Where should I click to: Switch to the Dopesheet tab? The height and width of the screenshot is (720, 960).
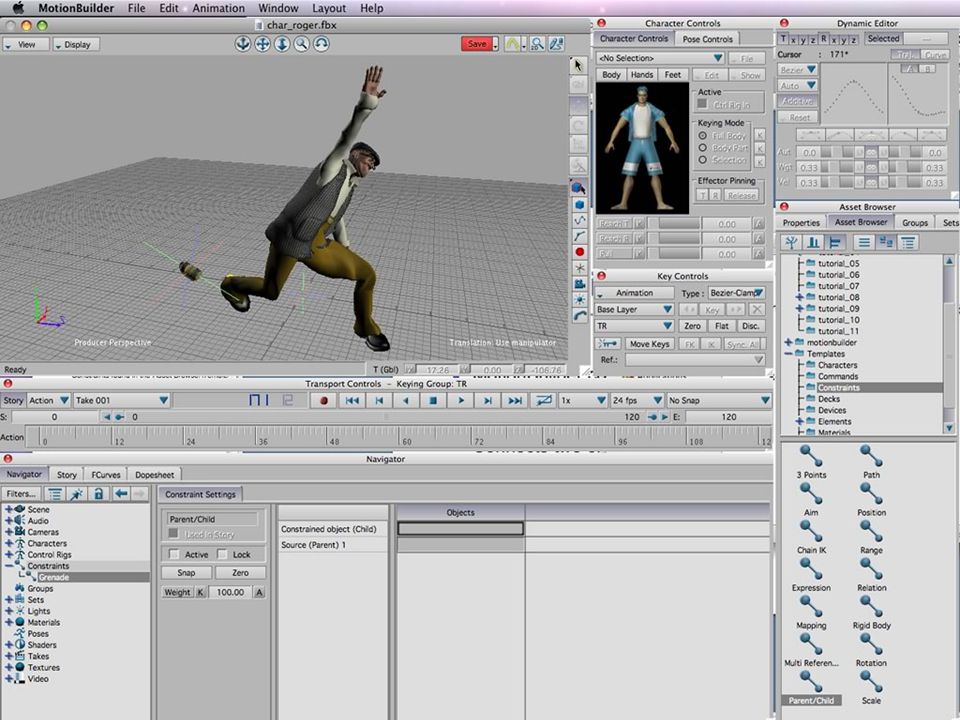click(154, 474)
